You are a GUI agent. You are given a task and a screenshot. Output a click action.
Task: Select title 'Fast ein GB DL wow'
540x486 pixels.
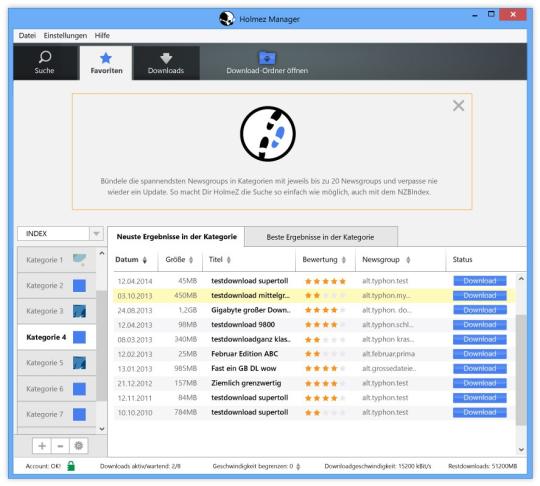244,369
